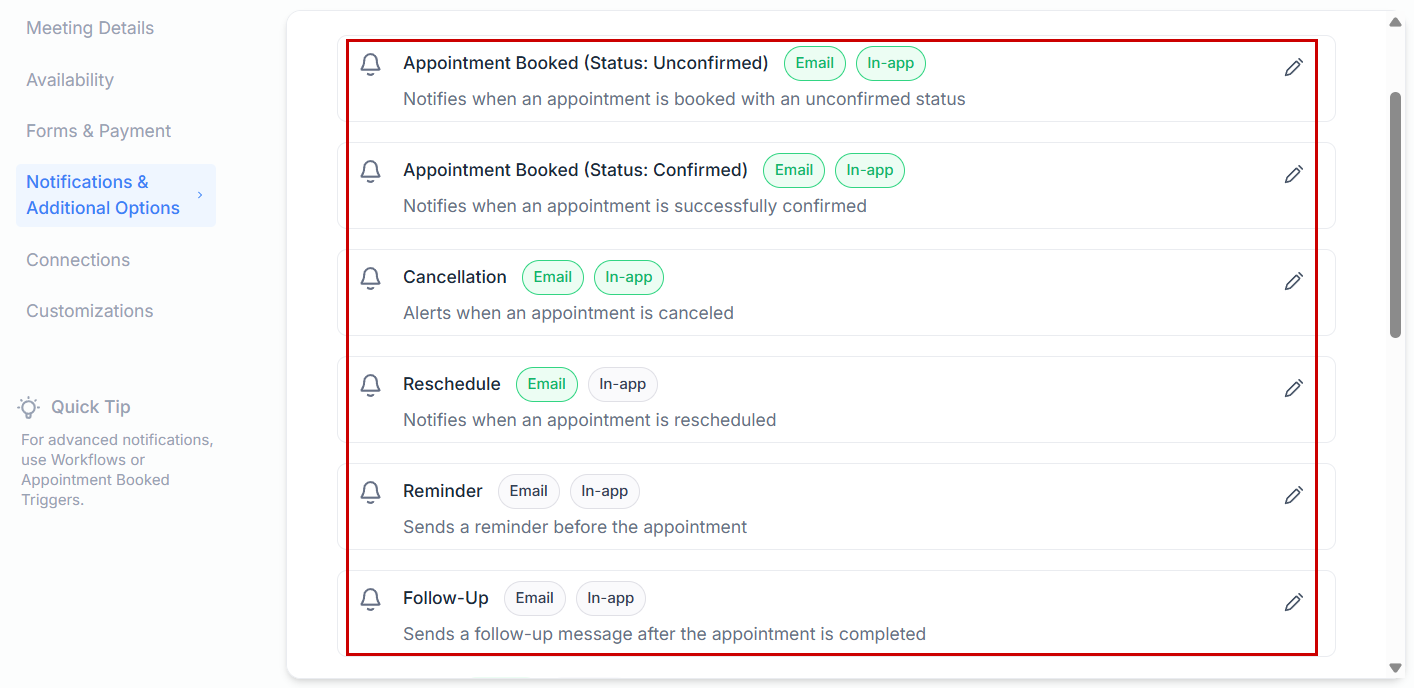Click the Follow-Up edit pencil icon
This screenshot has height=688, width=1414.
point(1293,602)
